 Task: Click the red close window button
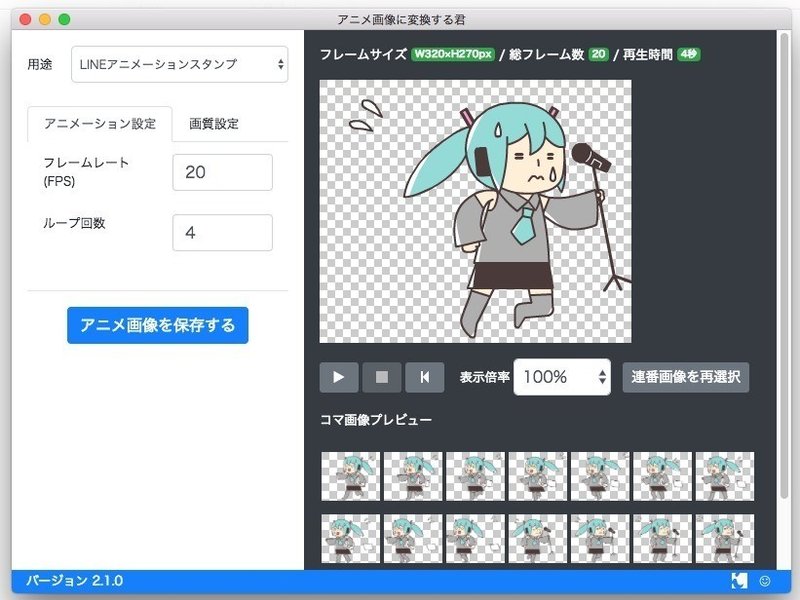(25, 19)
